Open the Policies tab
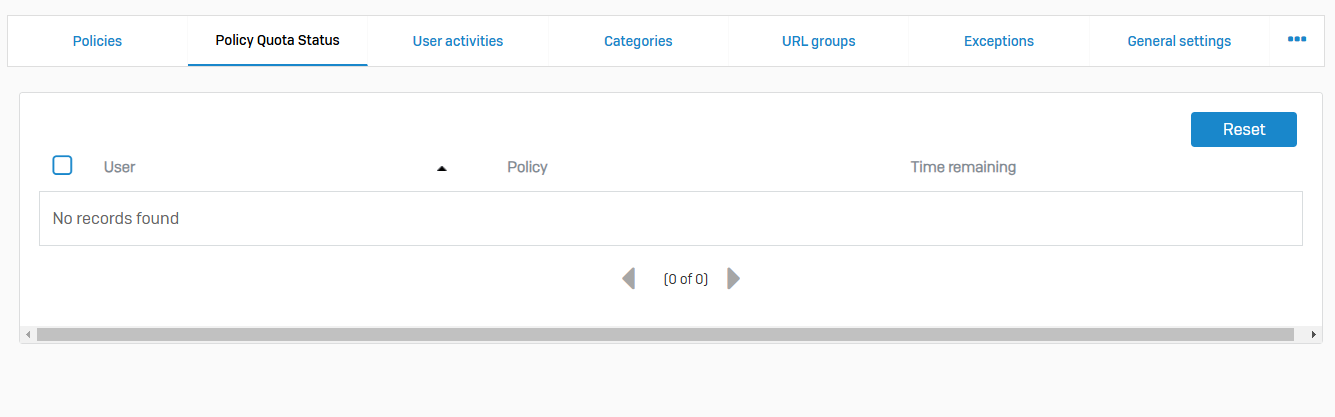The width and height of the screenshot is (1335, 417). point(97,41)
